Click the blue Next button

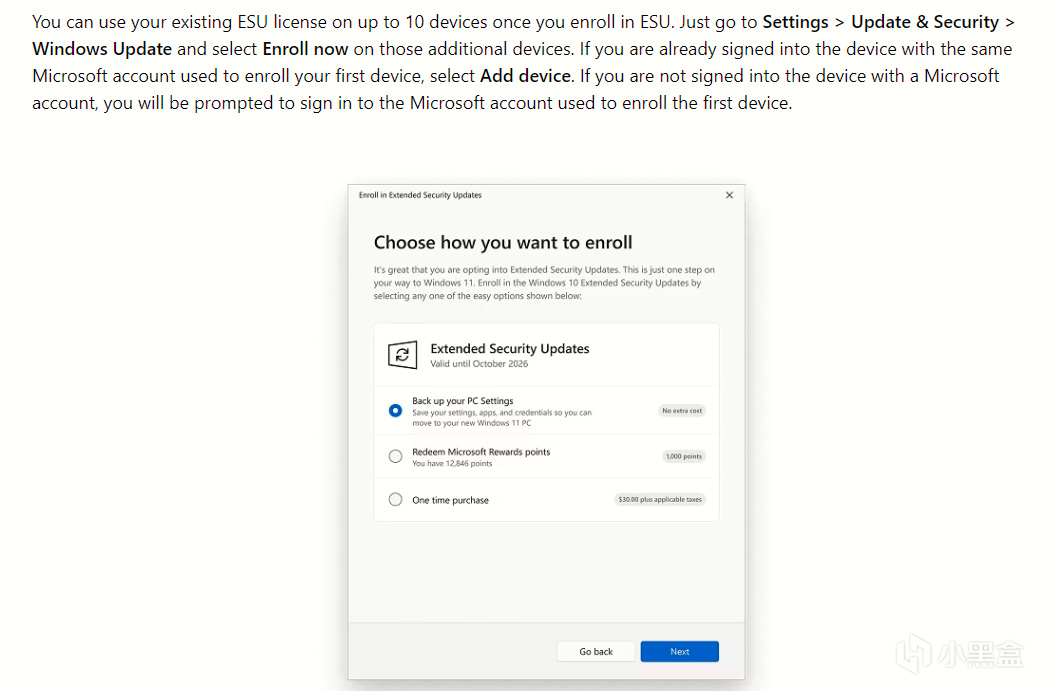click(680, 651)
